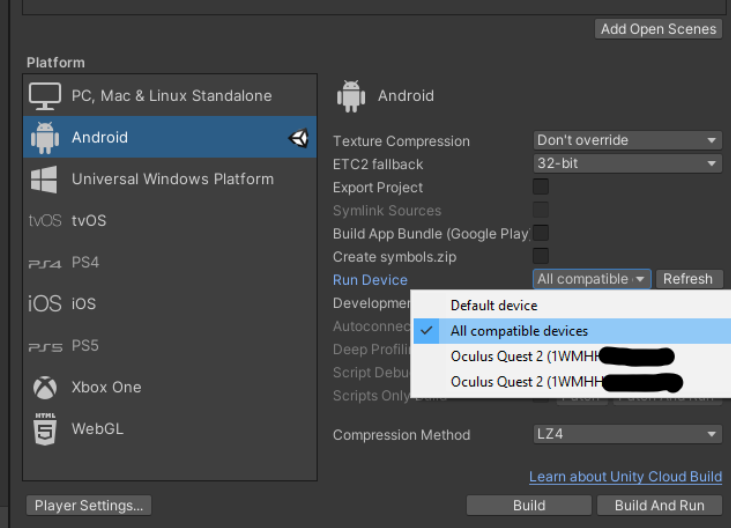This screenshot has height=528, width=731.
Task: Select the Universal Windows Platform icon
Action: [45, 180]
